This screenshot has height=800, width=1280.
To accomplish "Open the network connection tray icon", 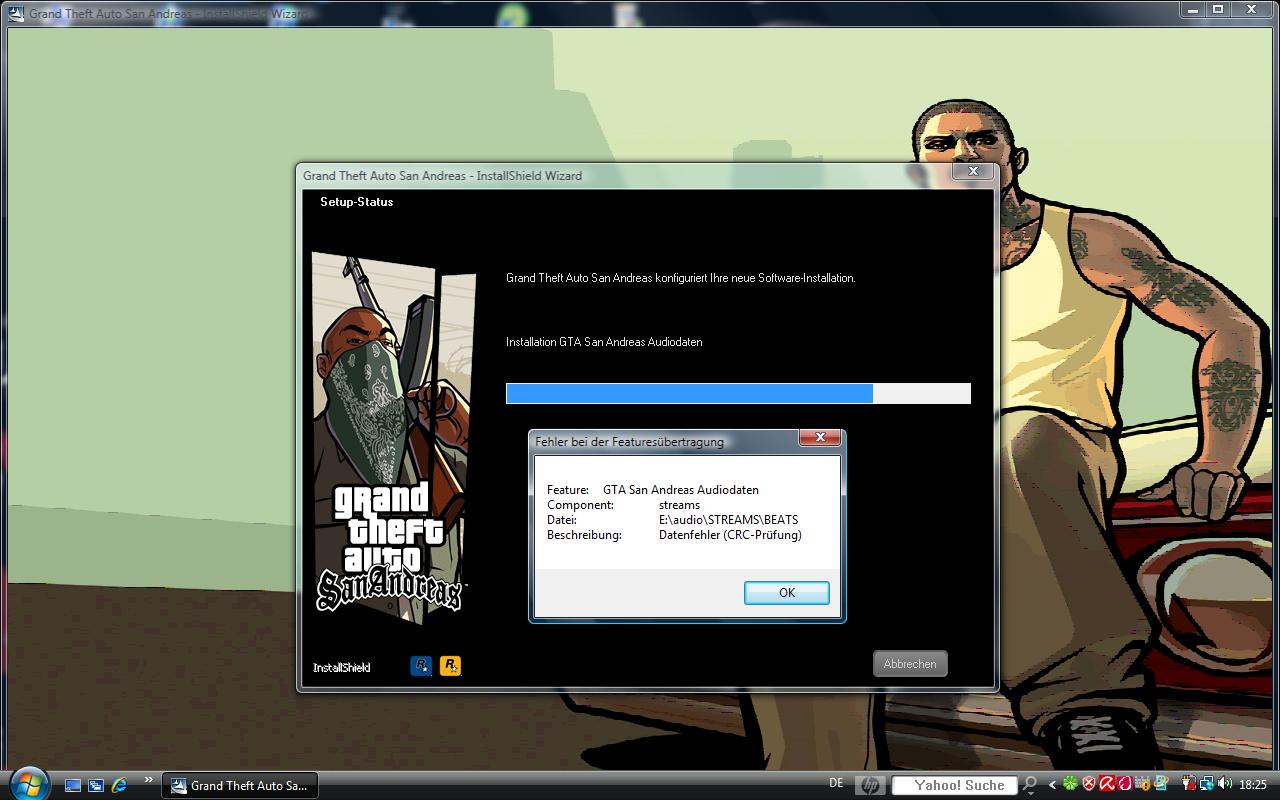I will click(1207, 785).
